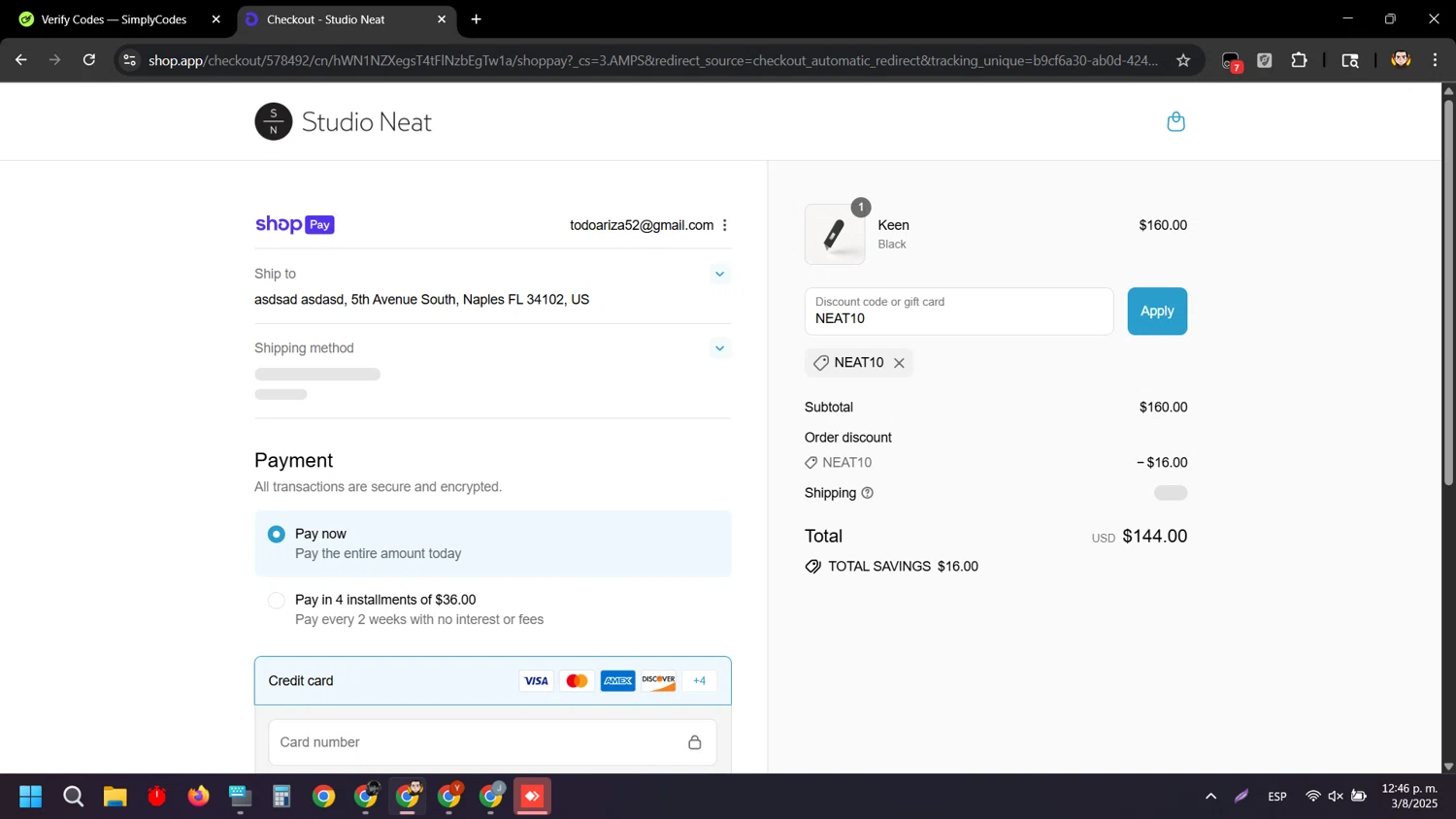The image size is (1456, 819).
Task: Click the Studio Neat SN logo
Action: tap(274, 121)
